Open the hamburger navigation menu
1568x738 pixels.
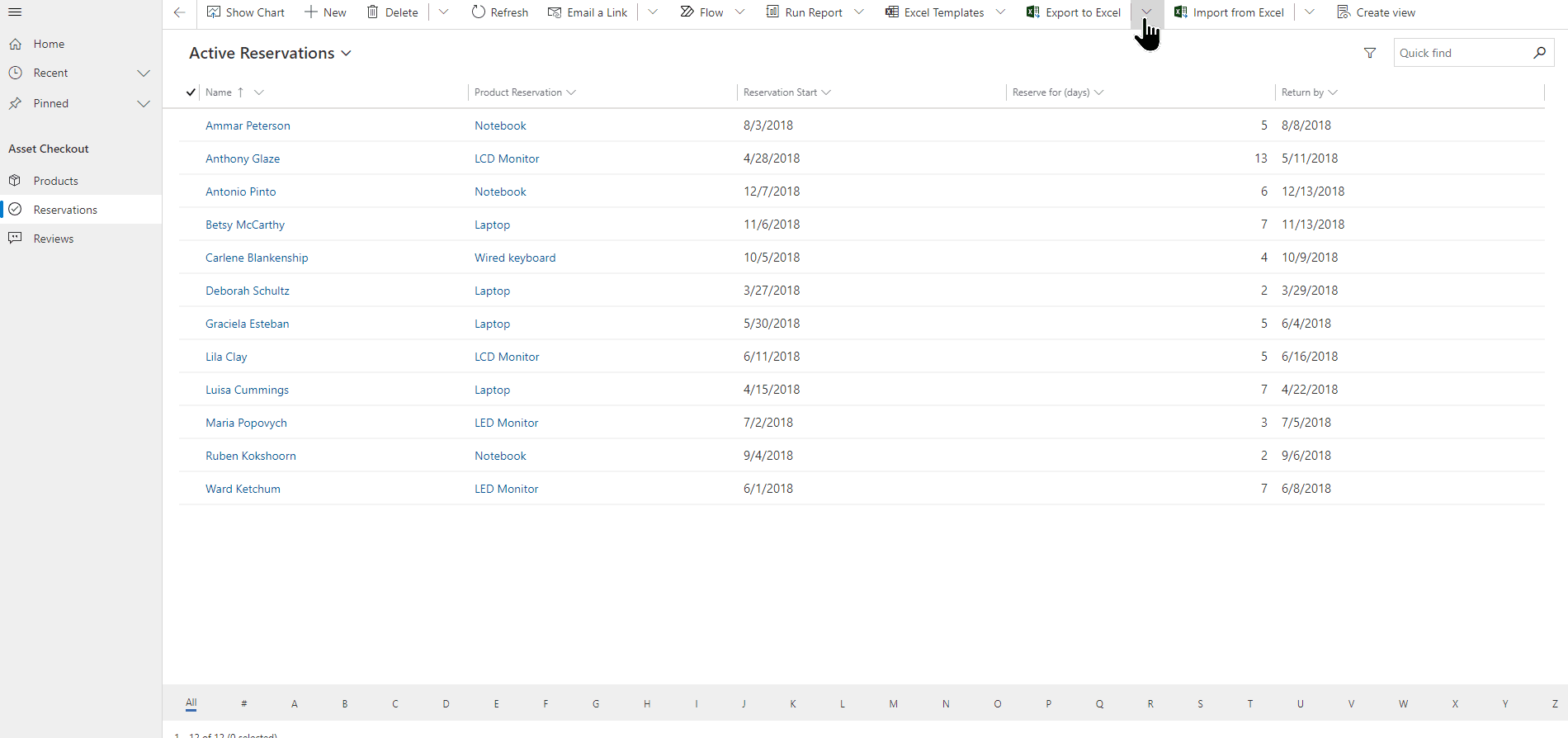pyautogui.click(x=15, y=12)
